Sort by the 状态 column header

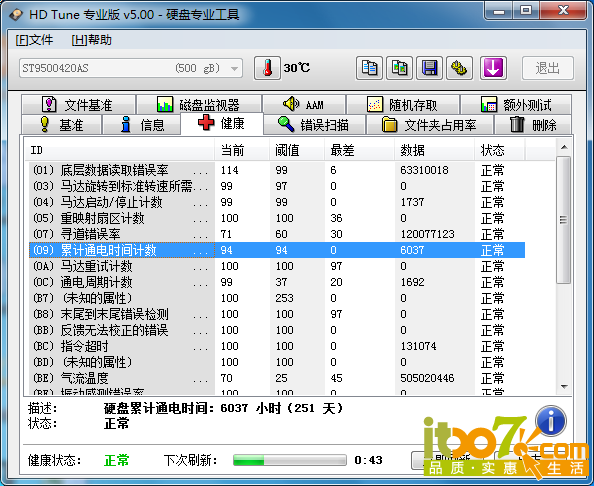coord(500,150)
